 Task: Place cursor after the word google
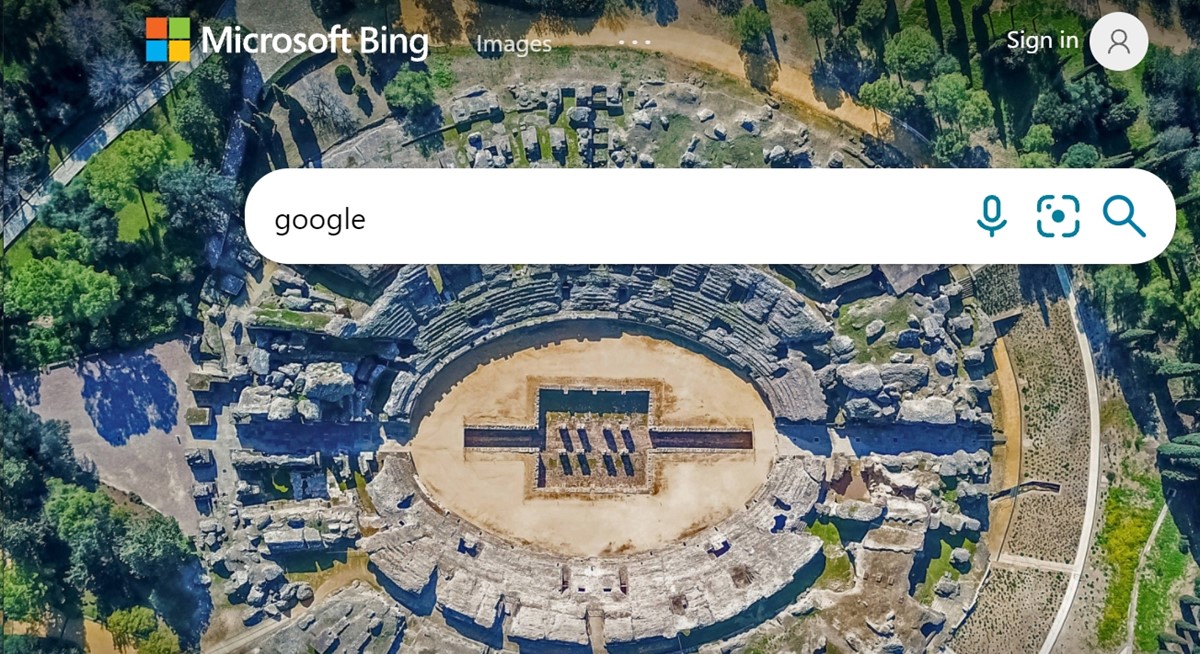367,219
